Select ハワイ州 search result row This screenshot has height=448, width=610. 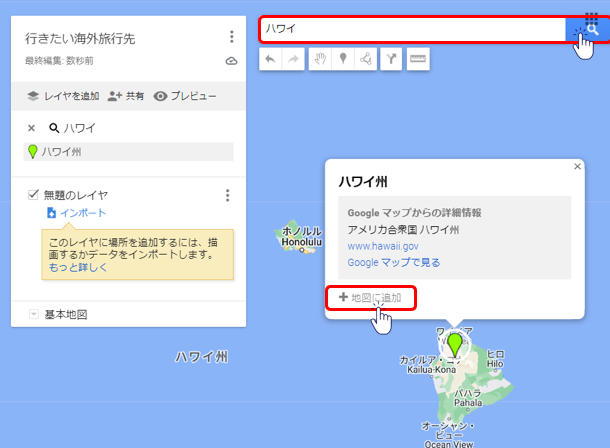click(128, 152)
